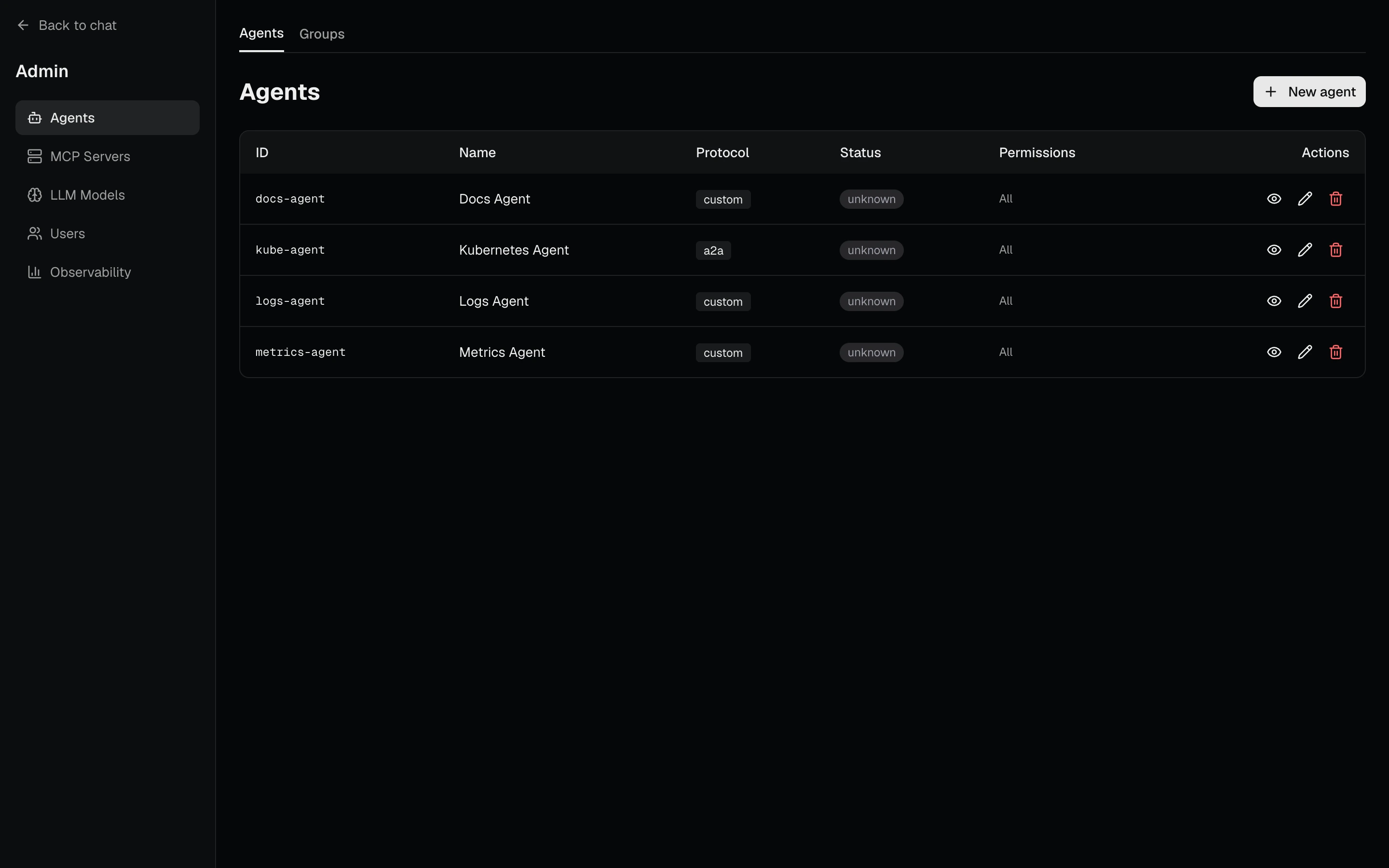Click the Name column header
Screen dimensions: 1389x868
(477, 153)
